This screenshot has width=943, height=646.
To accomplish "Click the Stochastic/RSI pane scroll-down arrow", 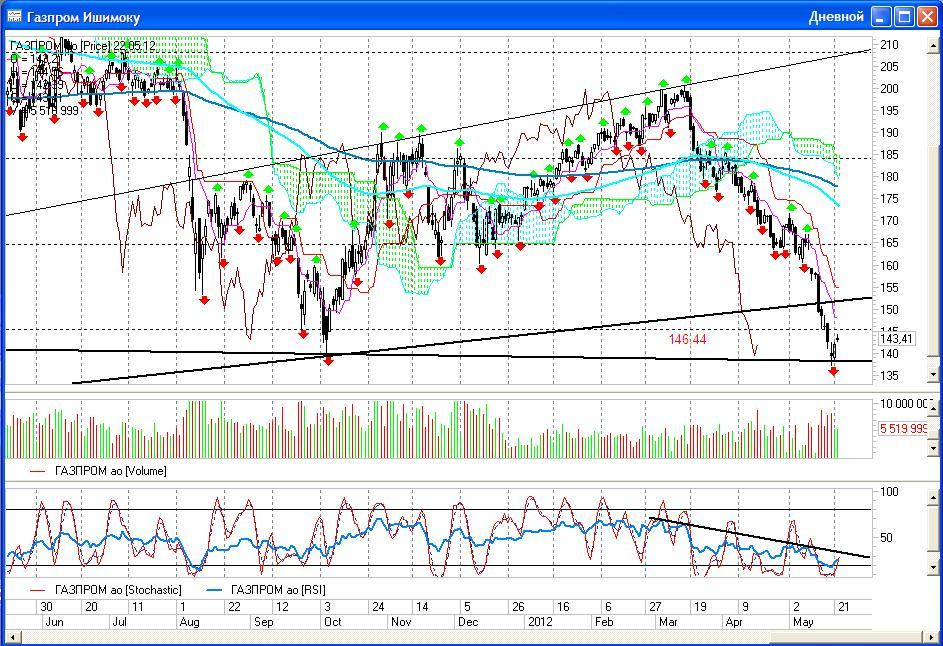I will pos(933,567).
